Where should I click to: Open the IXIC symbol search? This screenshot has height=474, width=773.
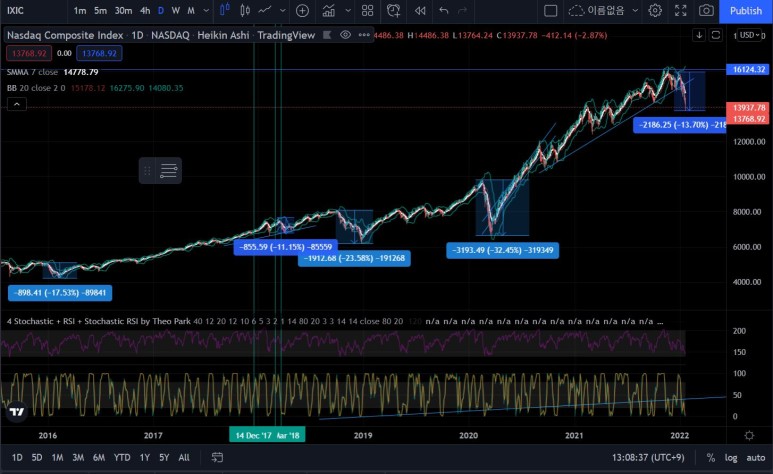15,10
